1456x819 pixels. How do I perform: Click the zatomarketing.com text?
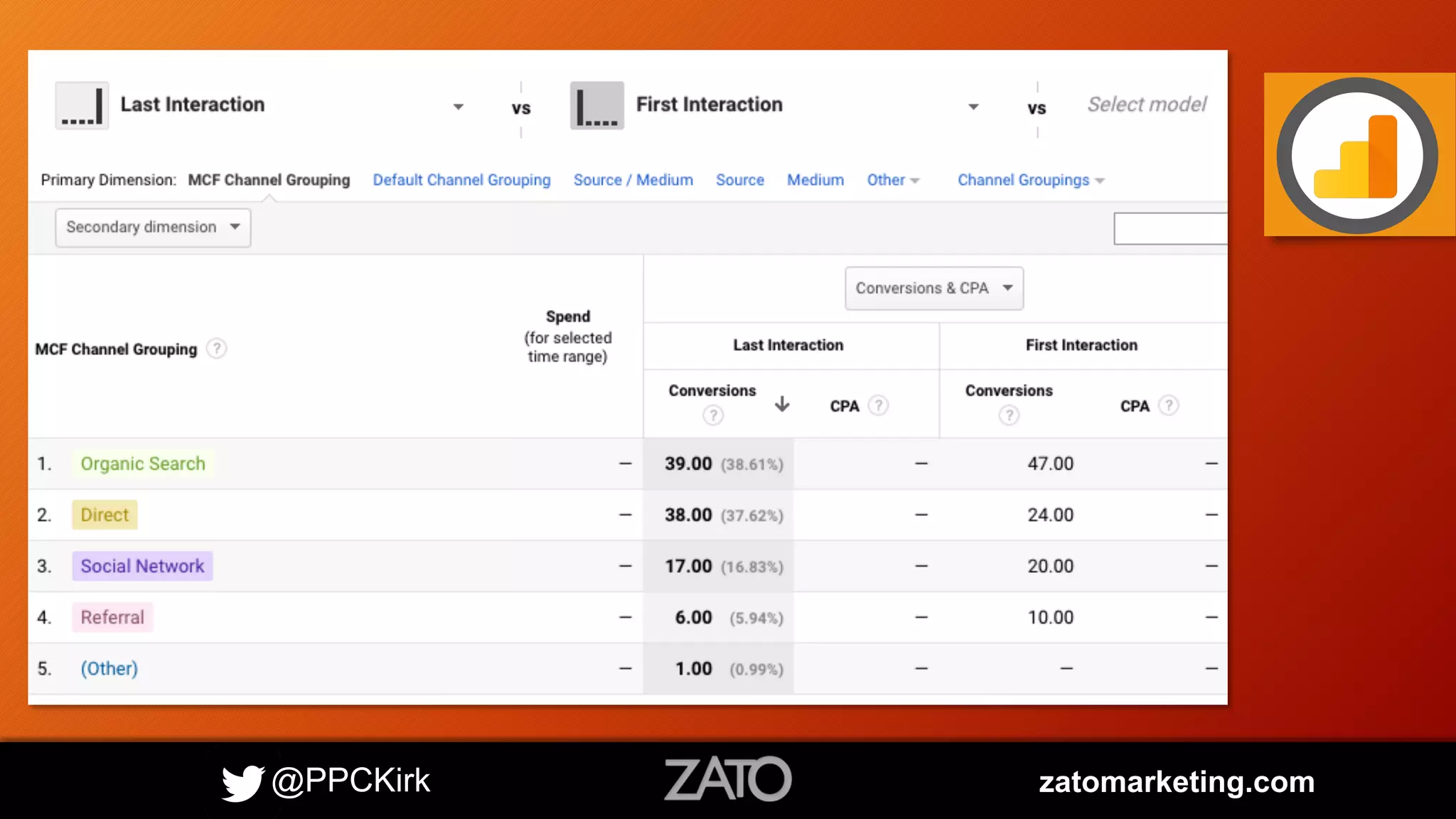[x=1177, y=781]
